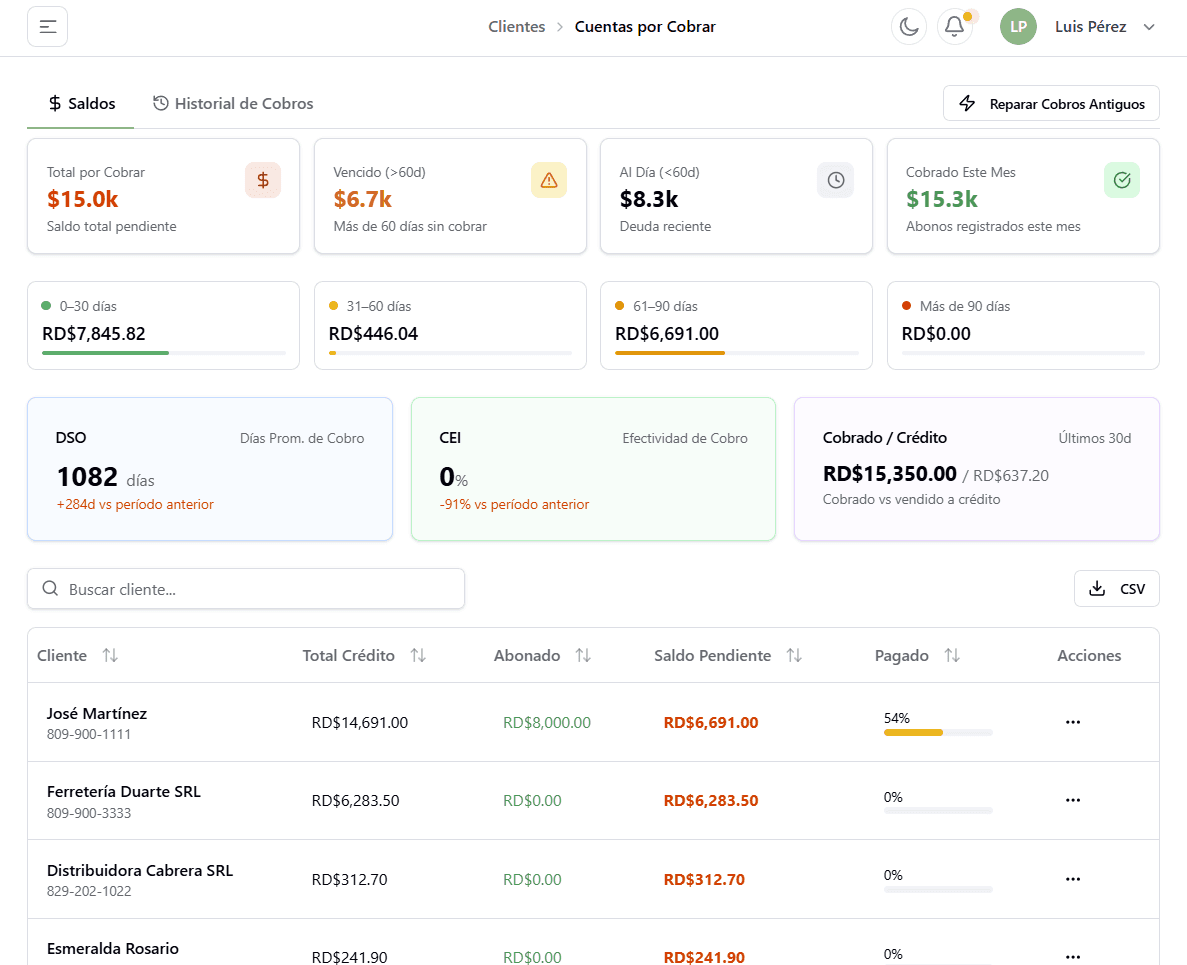Click the checkmark icon on Cobrado Este Mes

1121,180
